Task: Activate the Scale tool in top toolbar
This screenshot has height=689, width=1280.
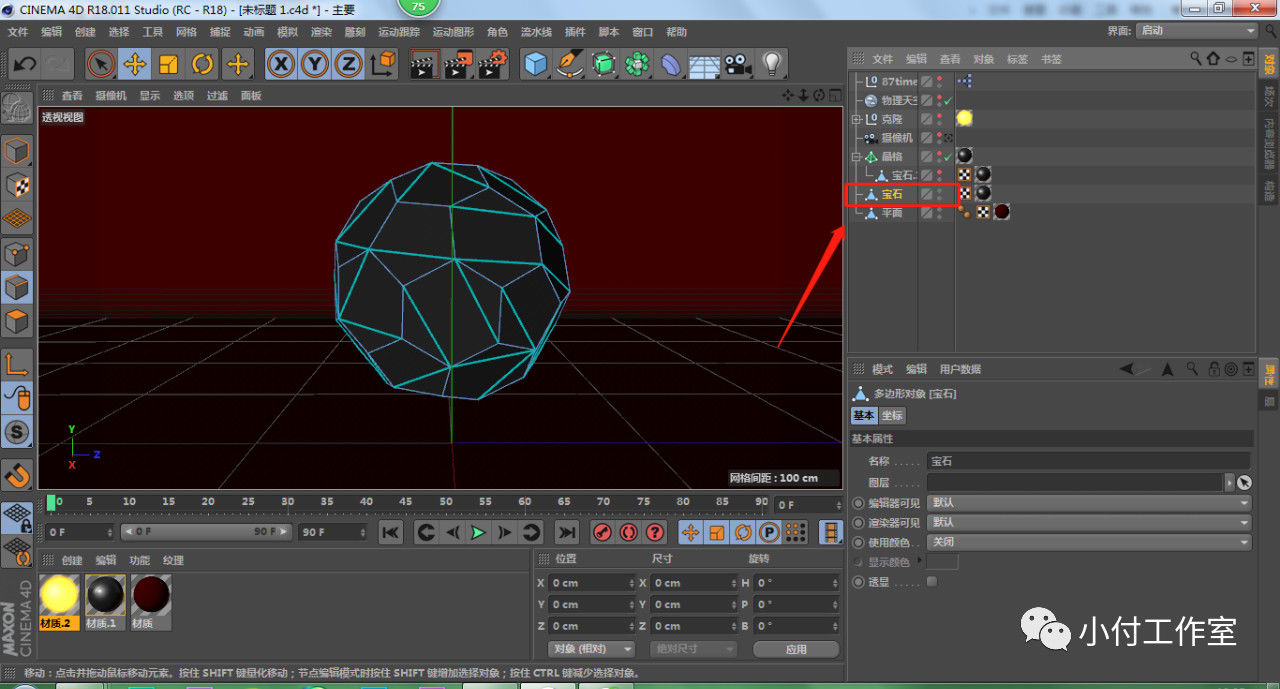Action: click(169, 65)
